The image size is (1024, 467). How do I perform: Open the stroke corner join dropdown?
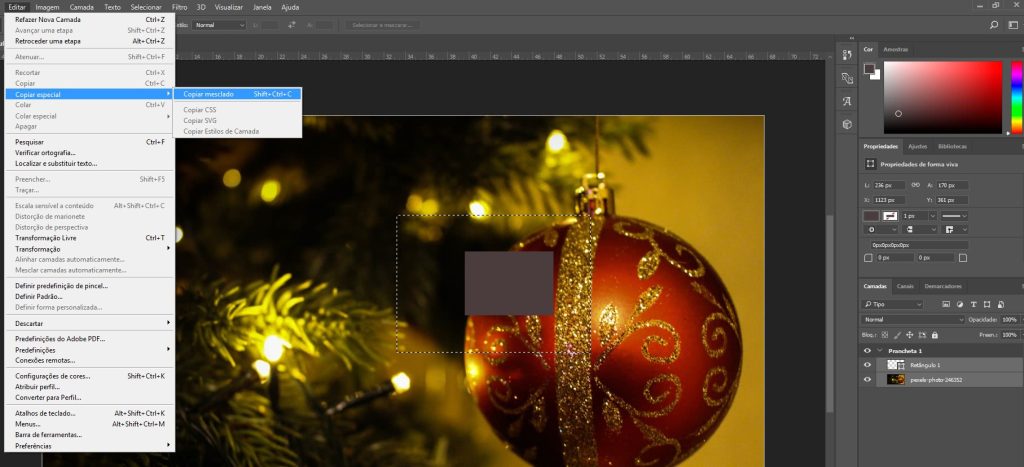tap(955, 229)
